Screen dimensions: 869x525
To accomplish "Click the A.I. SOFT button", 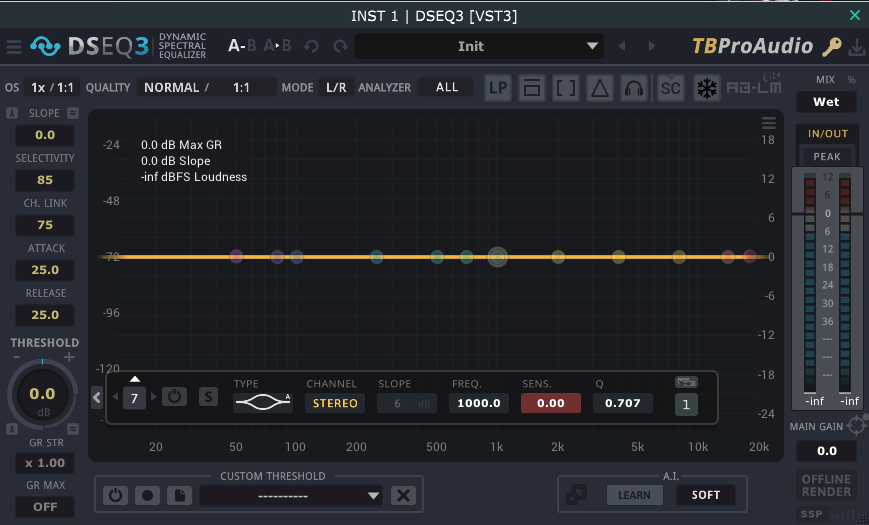I will coord(706,495).
